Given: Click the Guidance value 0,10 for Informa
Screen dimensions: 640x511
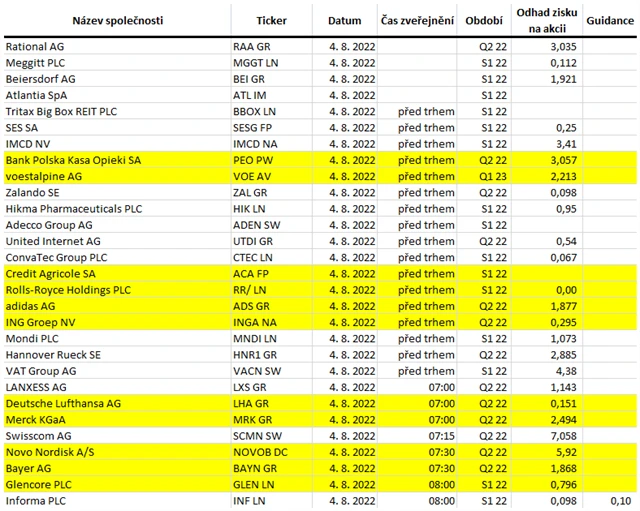Looking at the screenshot, I should tap(620, 500).
